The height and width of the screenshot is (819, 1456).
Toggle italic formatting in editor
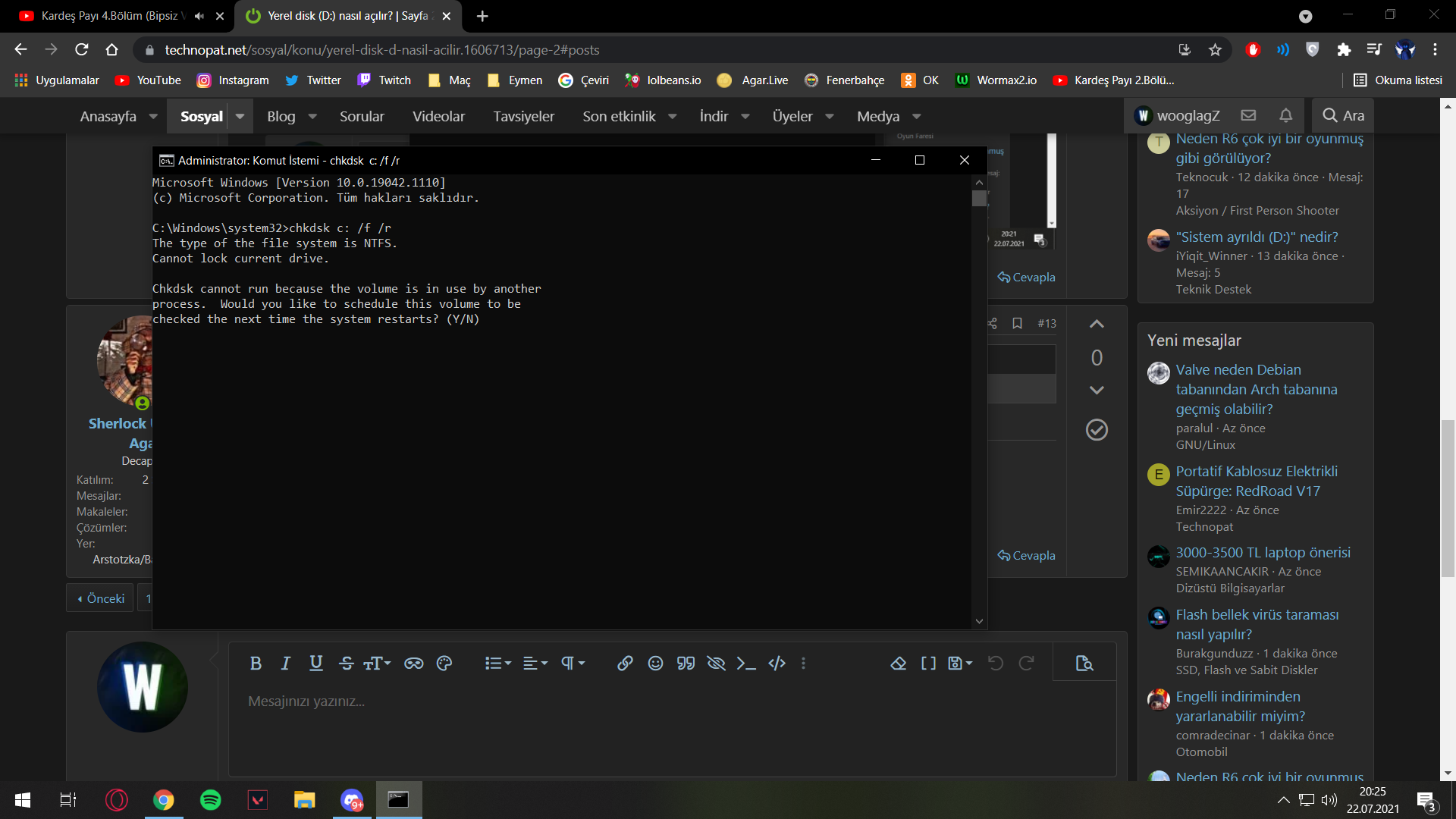pyautogui.click(x=286, y=664)
